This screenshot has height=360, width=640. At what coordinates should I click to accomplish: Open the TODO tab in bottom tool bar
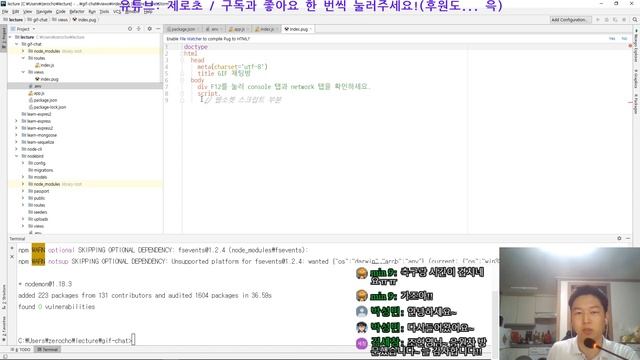[22, 349]
